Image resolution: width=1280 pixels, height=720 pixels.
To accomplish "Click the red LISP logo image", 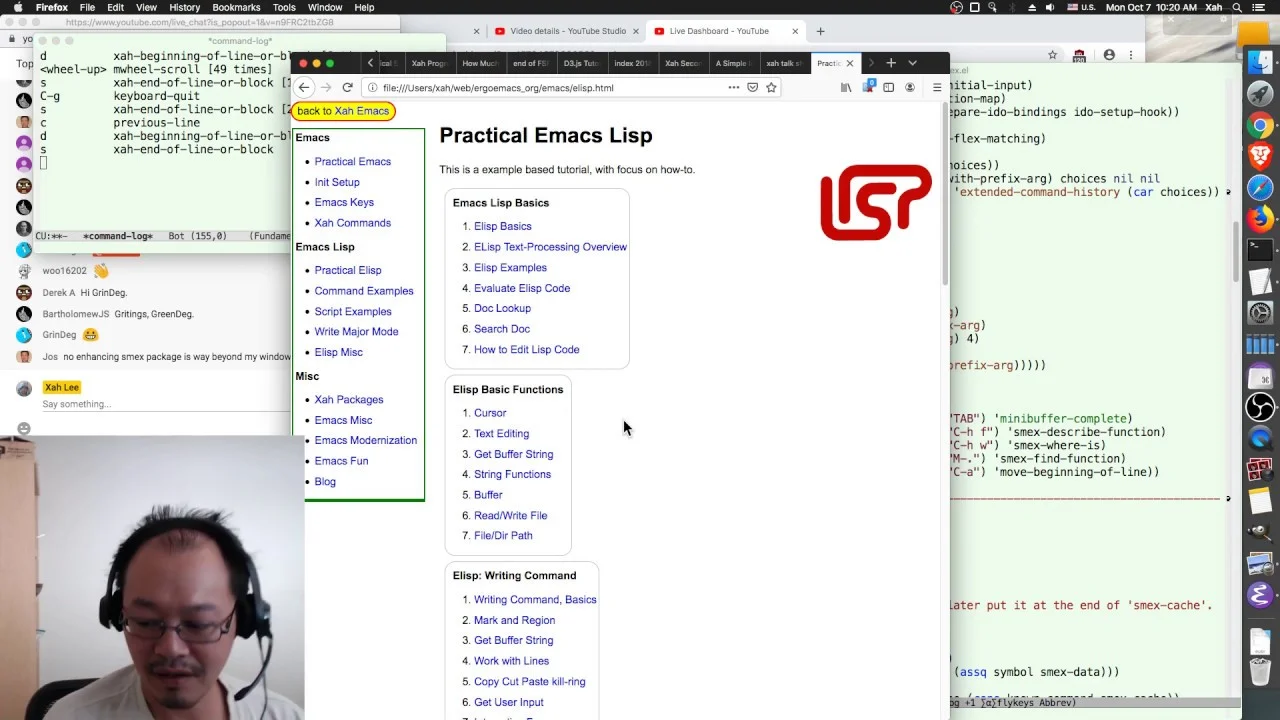I will (876, 203).
